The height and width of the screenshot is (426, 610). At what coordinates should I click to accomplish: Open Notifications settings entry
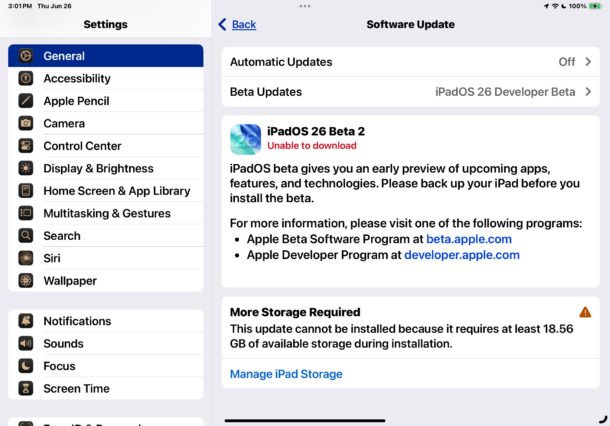click(x=105, y=321)
